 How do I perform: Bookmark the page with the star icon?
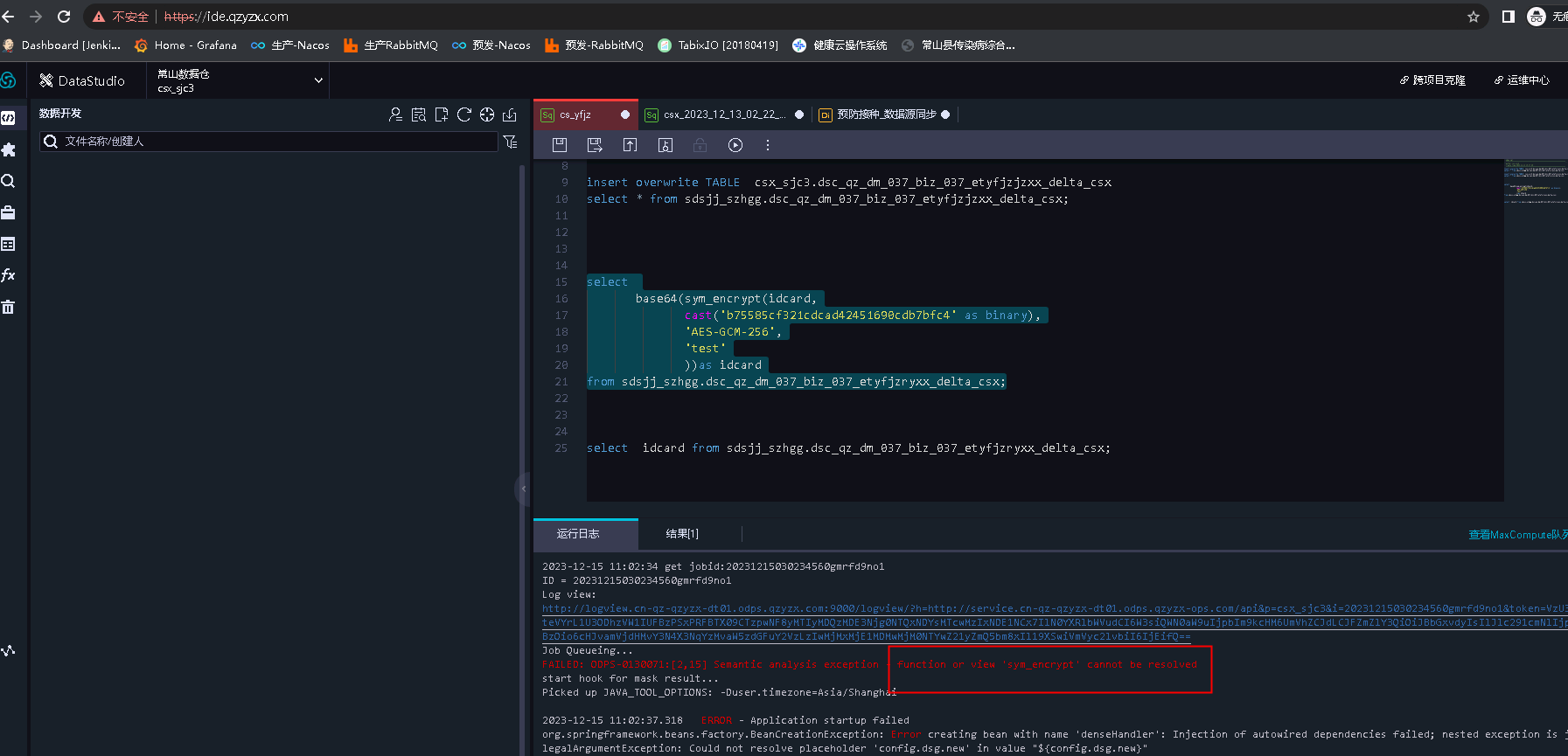point(1474,17)
